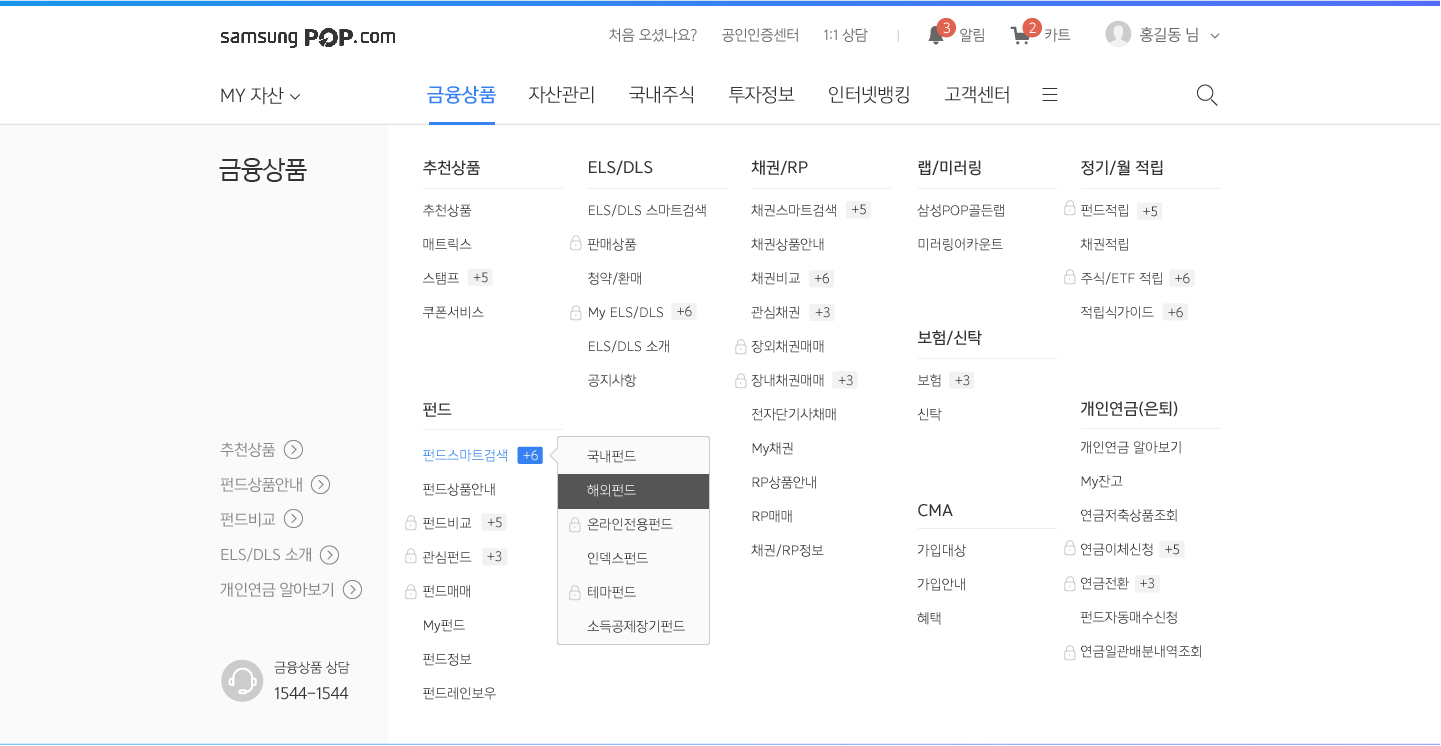Open the 처음 오셨나요? link

coord(653,35)
